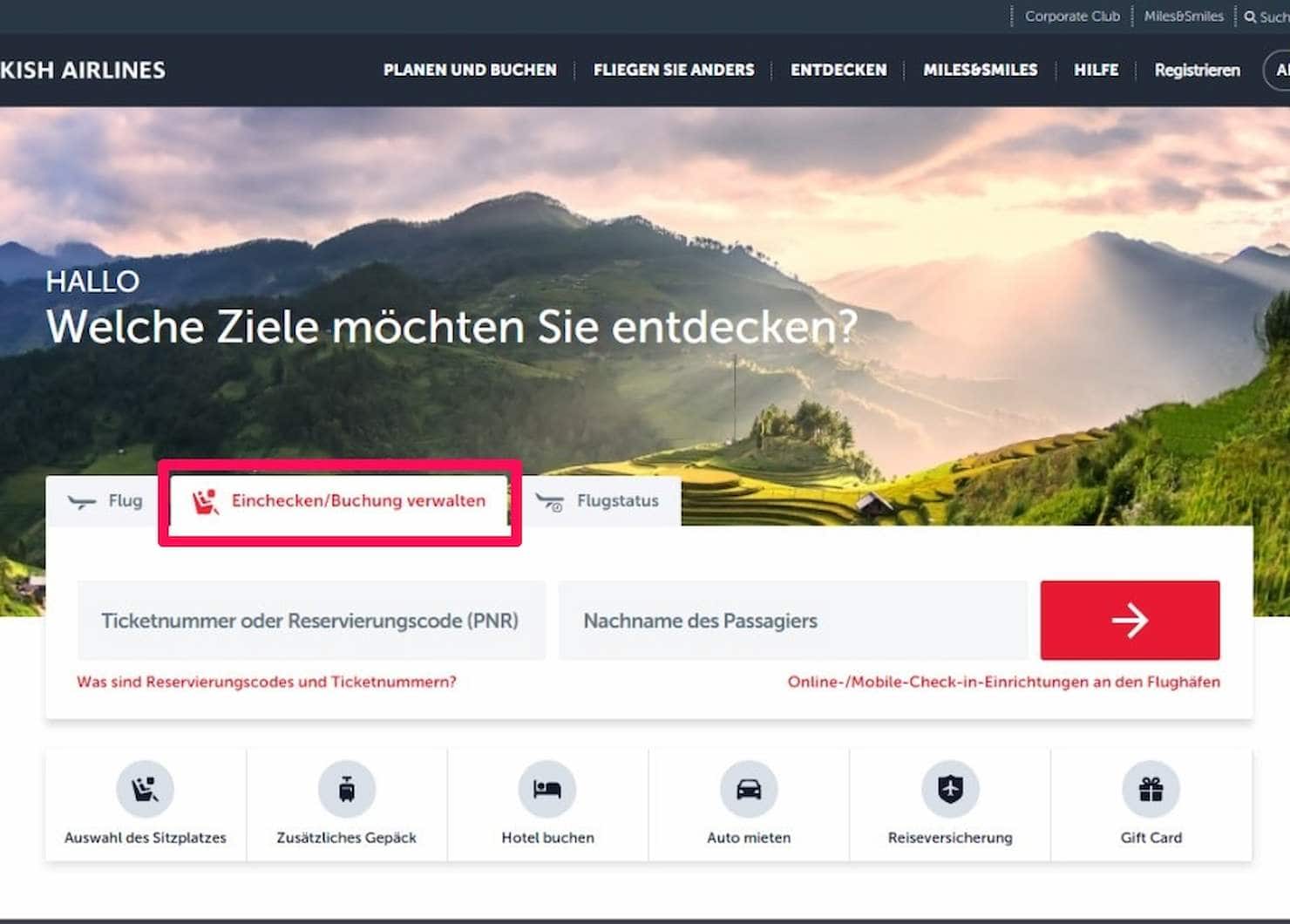This screenshot has width=1290, height=924.
Task: Click the Auswahl des Sitzplatzes label
Action: pos(145,838)
